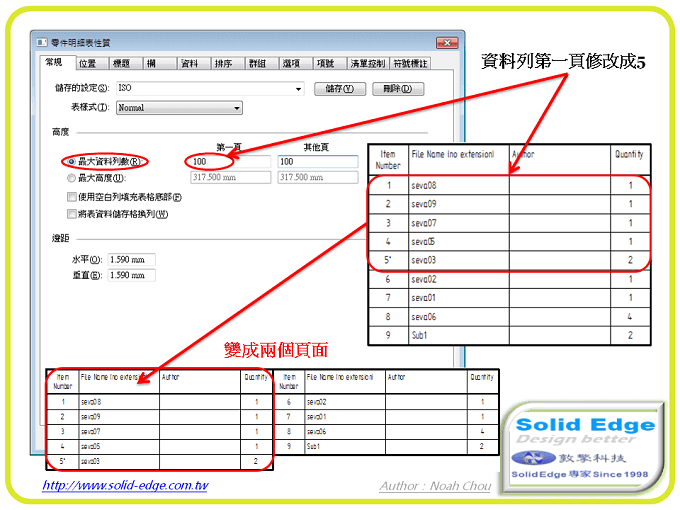Open the 群組 tab
The width and height of the screenshot is (680, 510).
coord(257,63)
